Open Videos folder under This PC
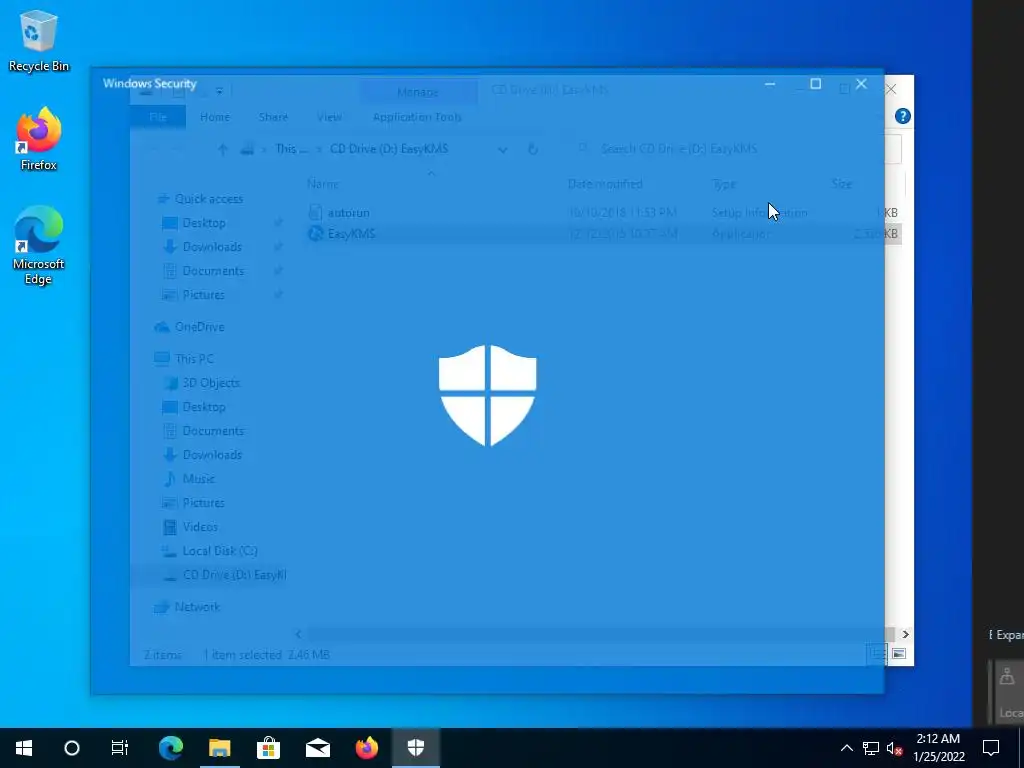Screen dimensions: 1024x768 point(200,527)
